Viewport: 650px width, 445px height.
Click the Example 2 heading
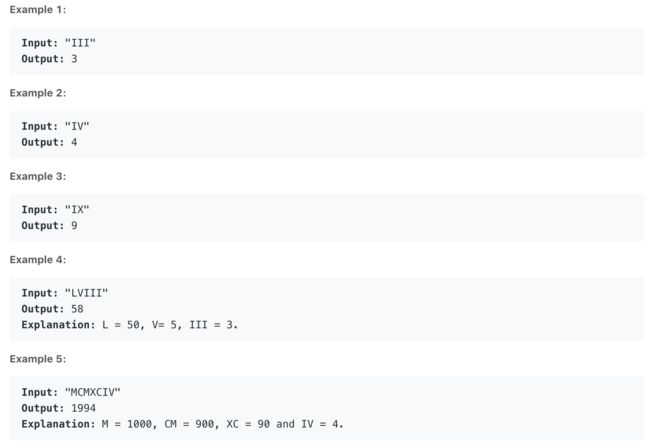[x=38, y=93]
